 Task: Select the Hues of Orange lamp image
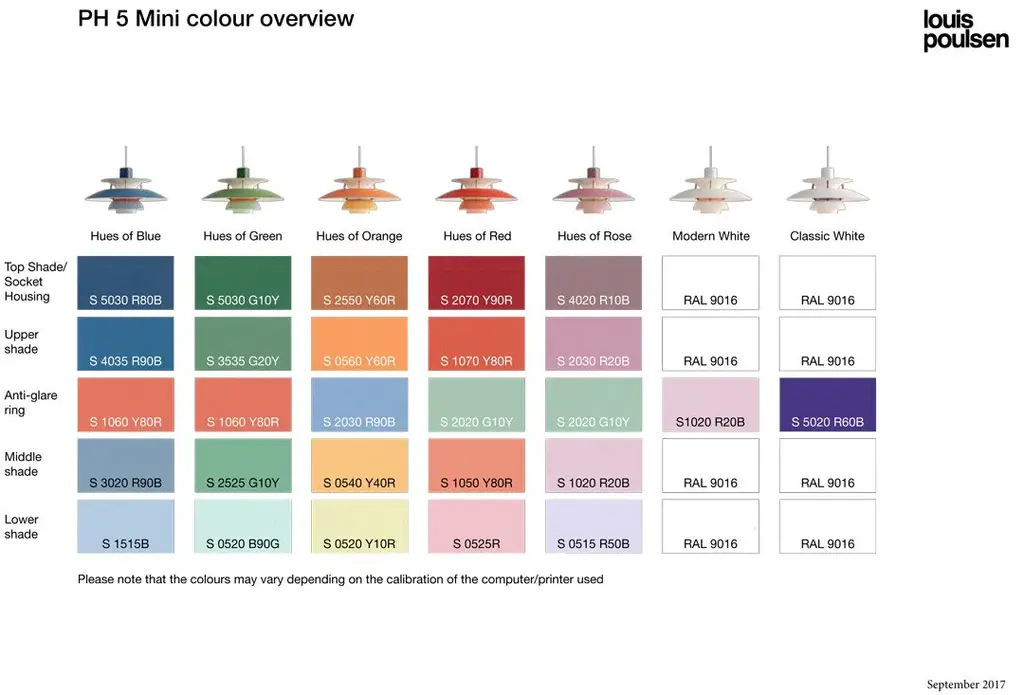click(359, 186)
